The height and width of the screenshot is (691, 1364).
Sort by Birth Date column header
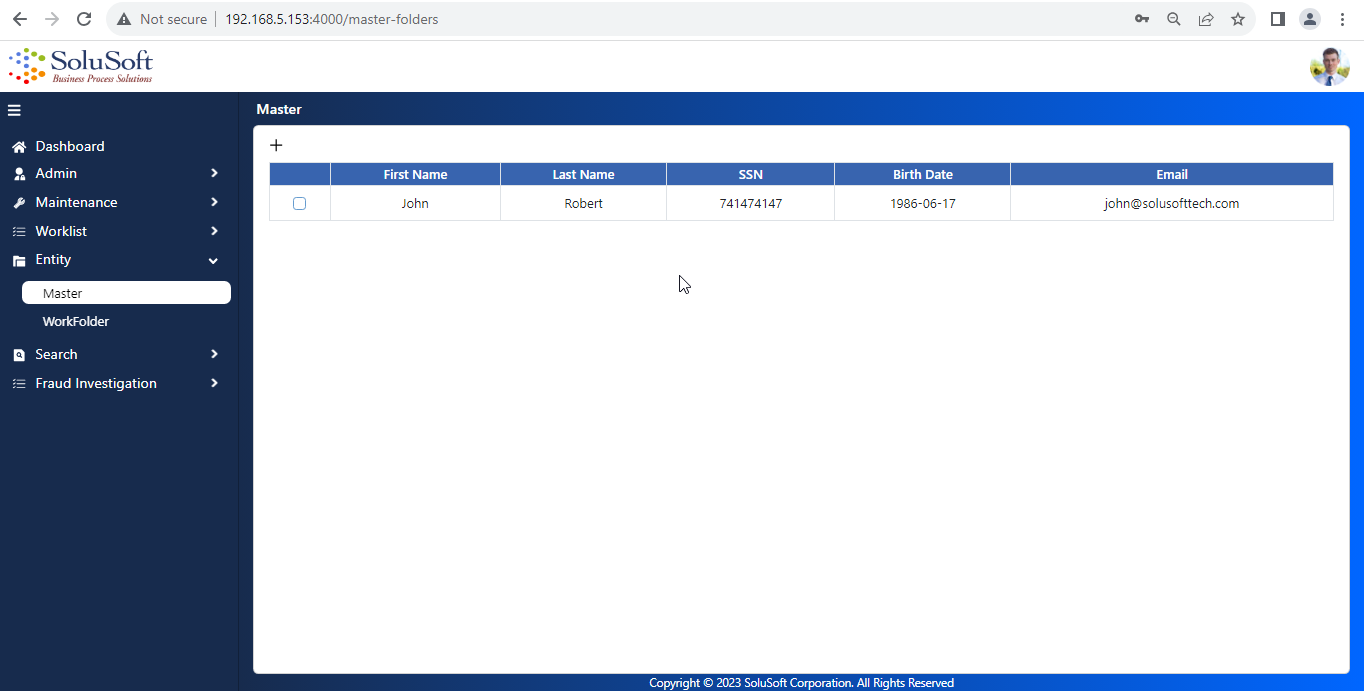pyautogui.click(x=922, y=174)
